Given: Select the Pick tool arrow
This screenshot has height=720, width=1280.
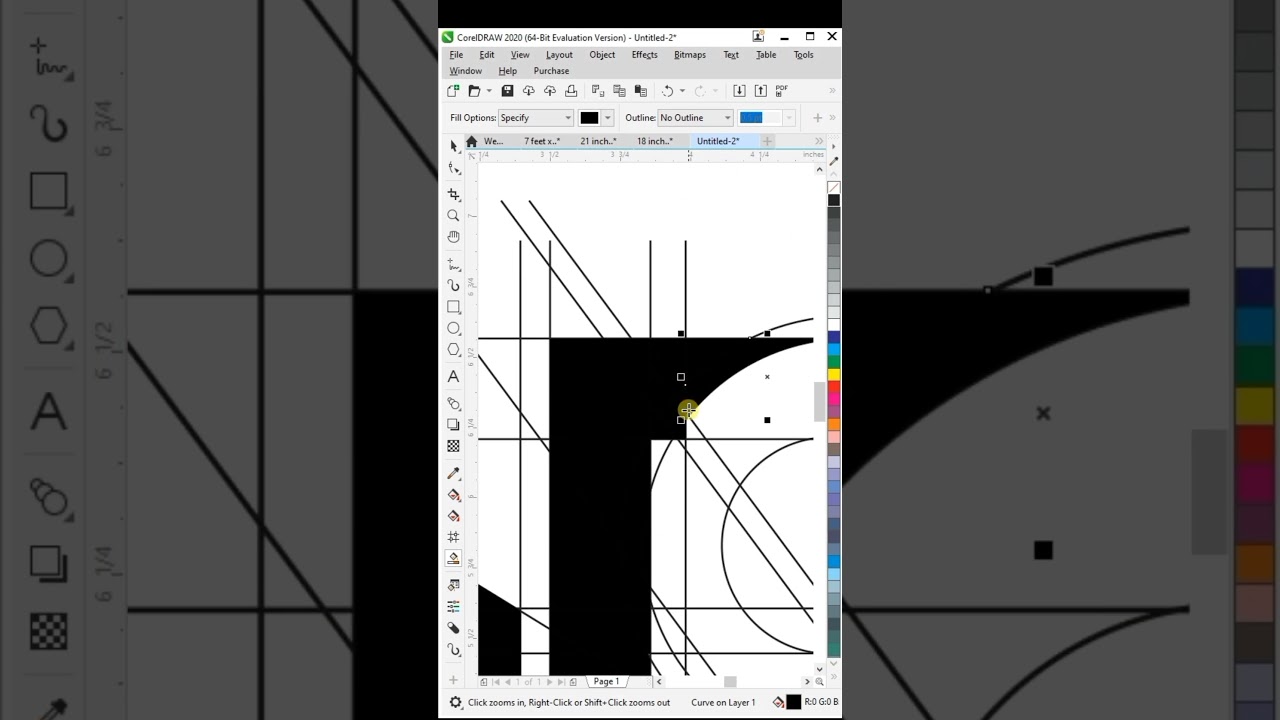Looking at the screenshot, I should pos(453,146).
